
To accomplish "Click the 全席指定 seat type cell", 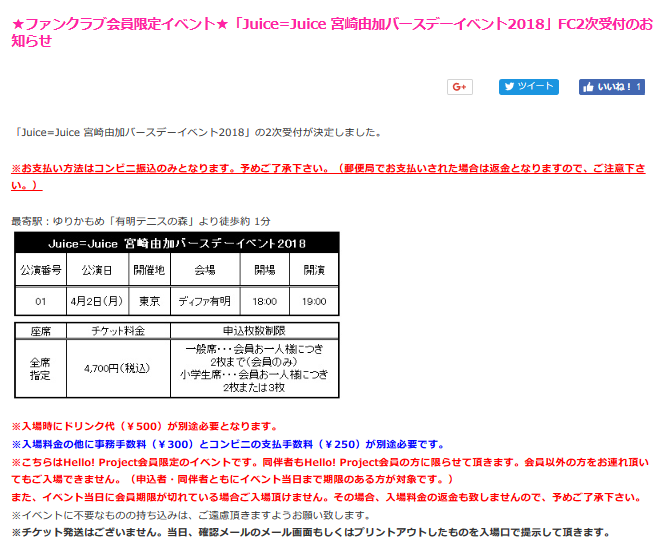I will click(x=41, y=369).
